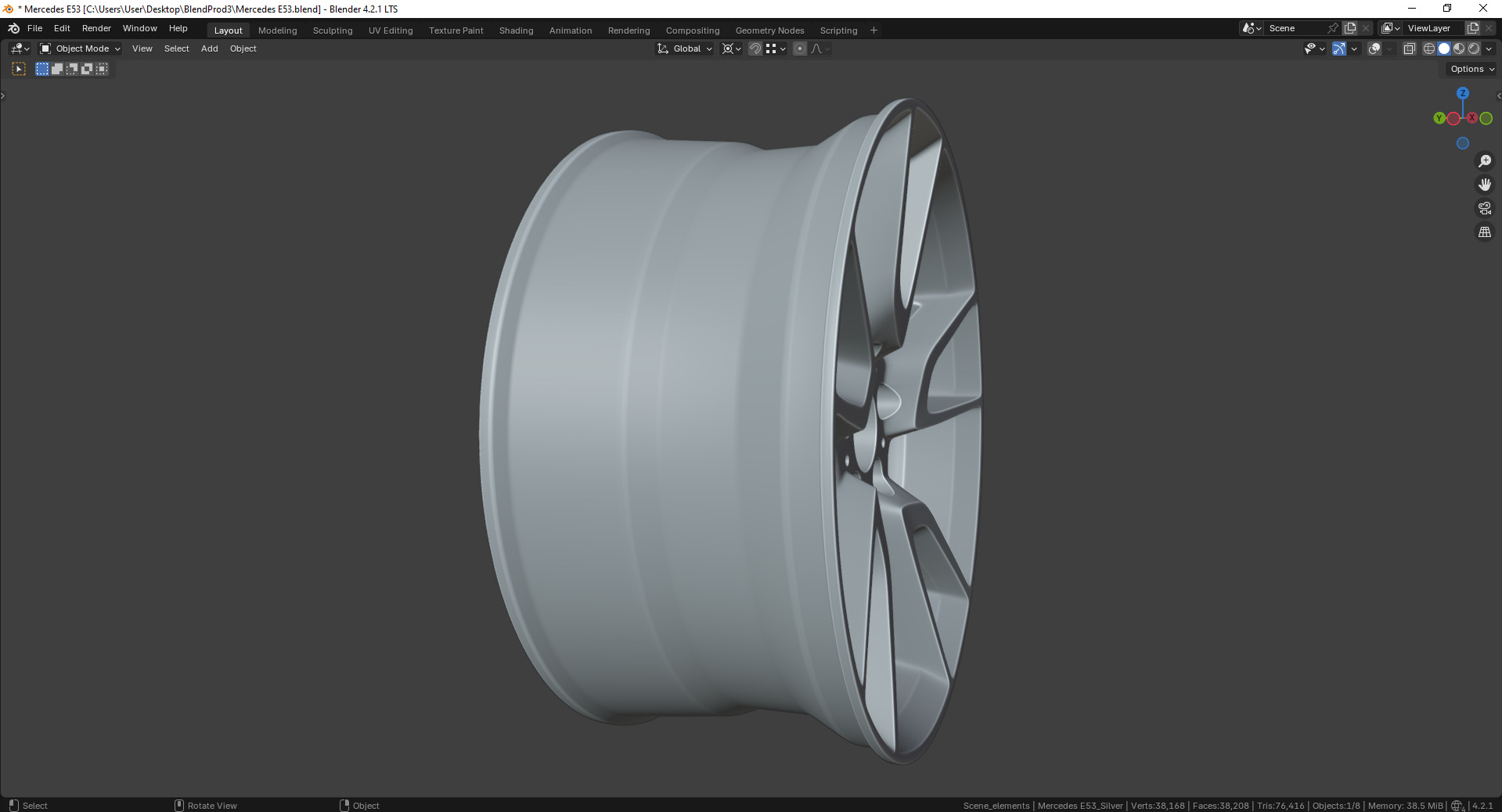This screenshot has height=812, width=1502.
Task: Select the Select Box tool icon
Action: [19, 69]
